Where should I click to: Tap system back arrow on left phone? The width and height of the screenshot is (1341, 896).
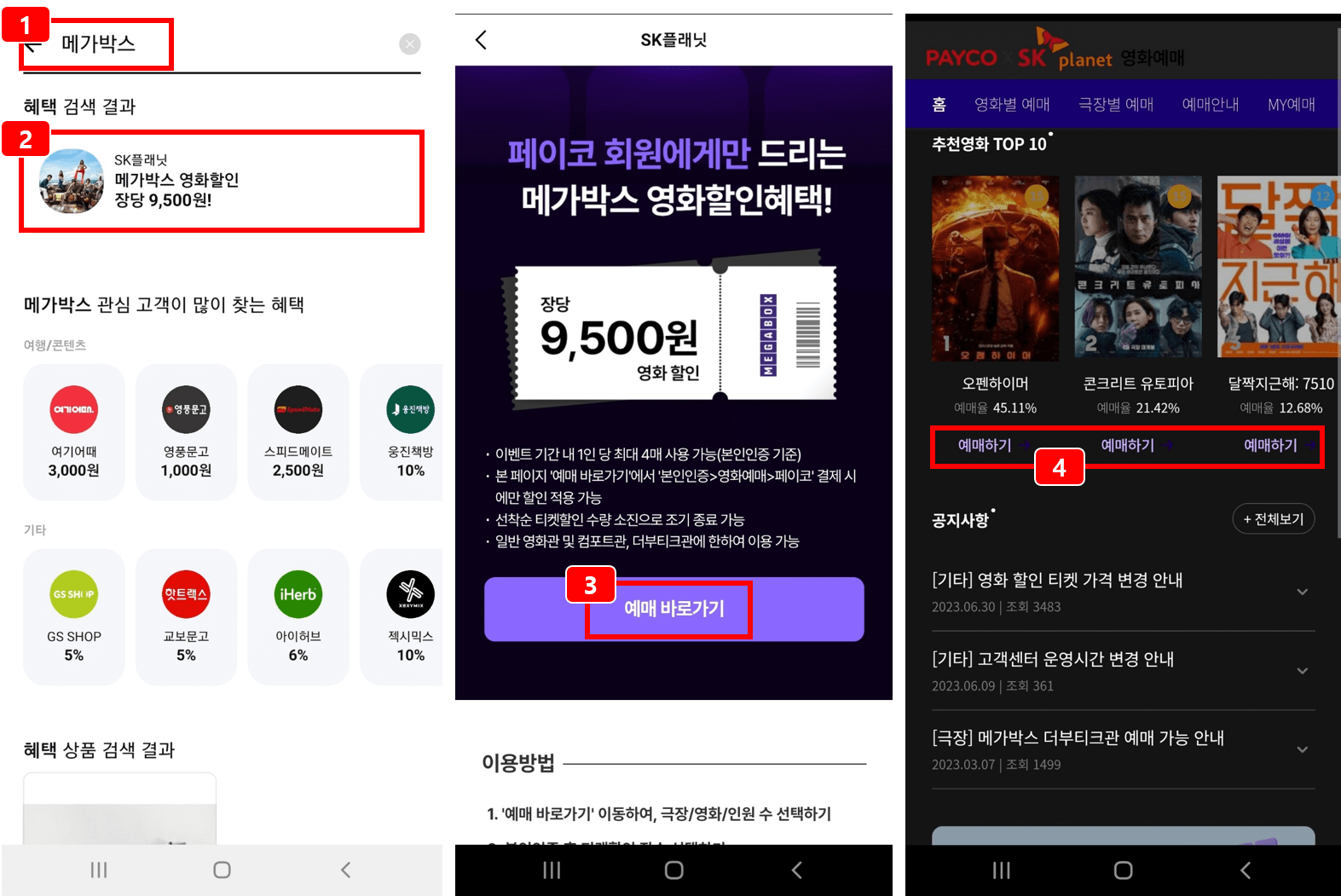tap(345, 870)
